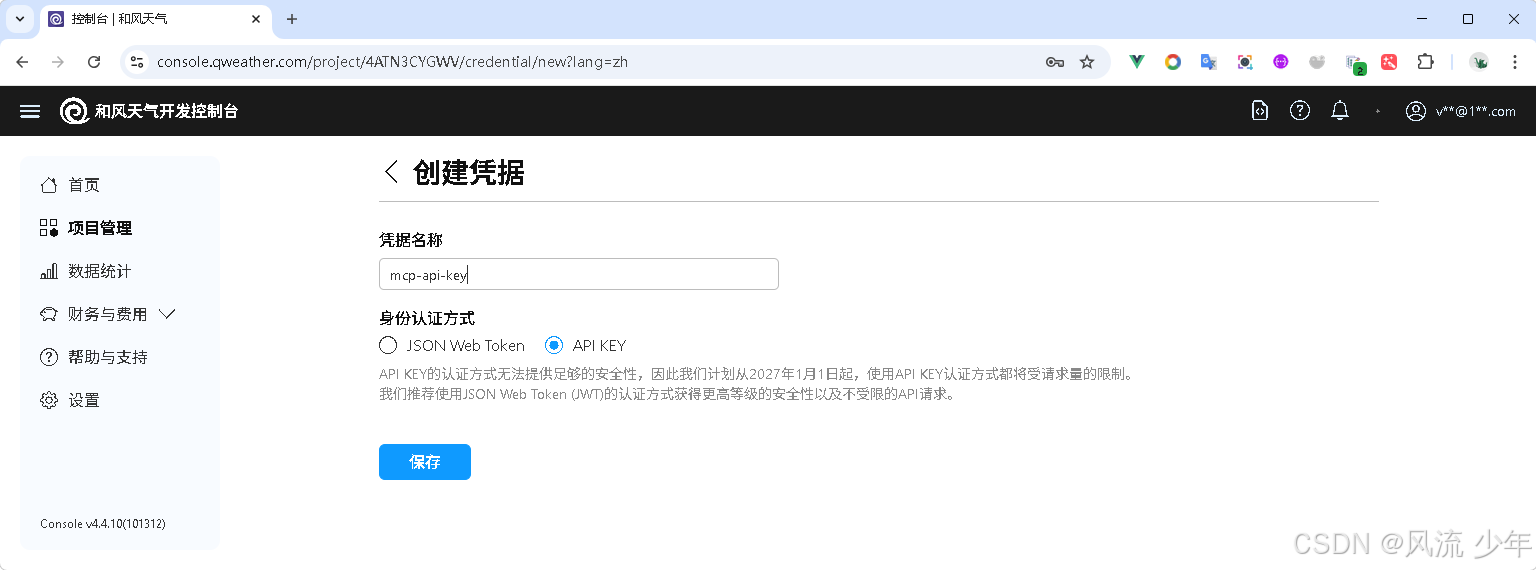Click the 和风天气开发控制台 header title
The height and width of the screenshot is (570, 1536).
tap(166, 111)
